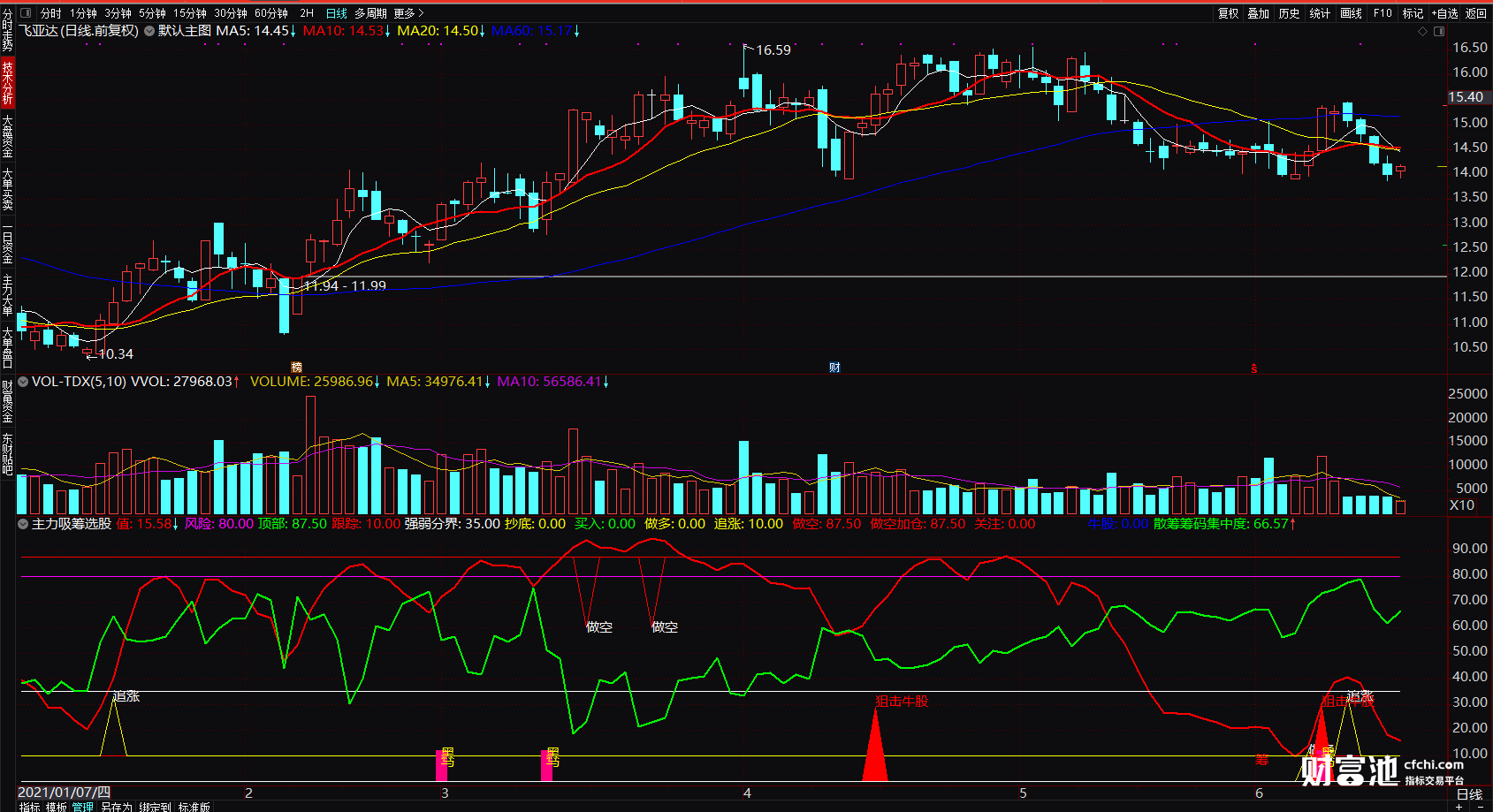Open 东财贴吧 sidebar tab
Image resolution: width=1493 pixels, height=812 pixels.
[x=7, y=454]
